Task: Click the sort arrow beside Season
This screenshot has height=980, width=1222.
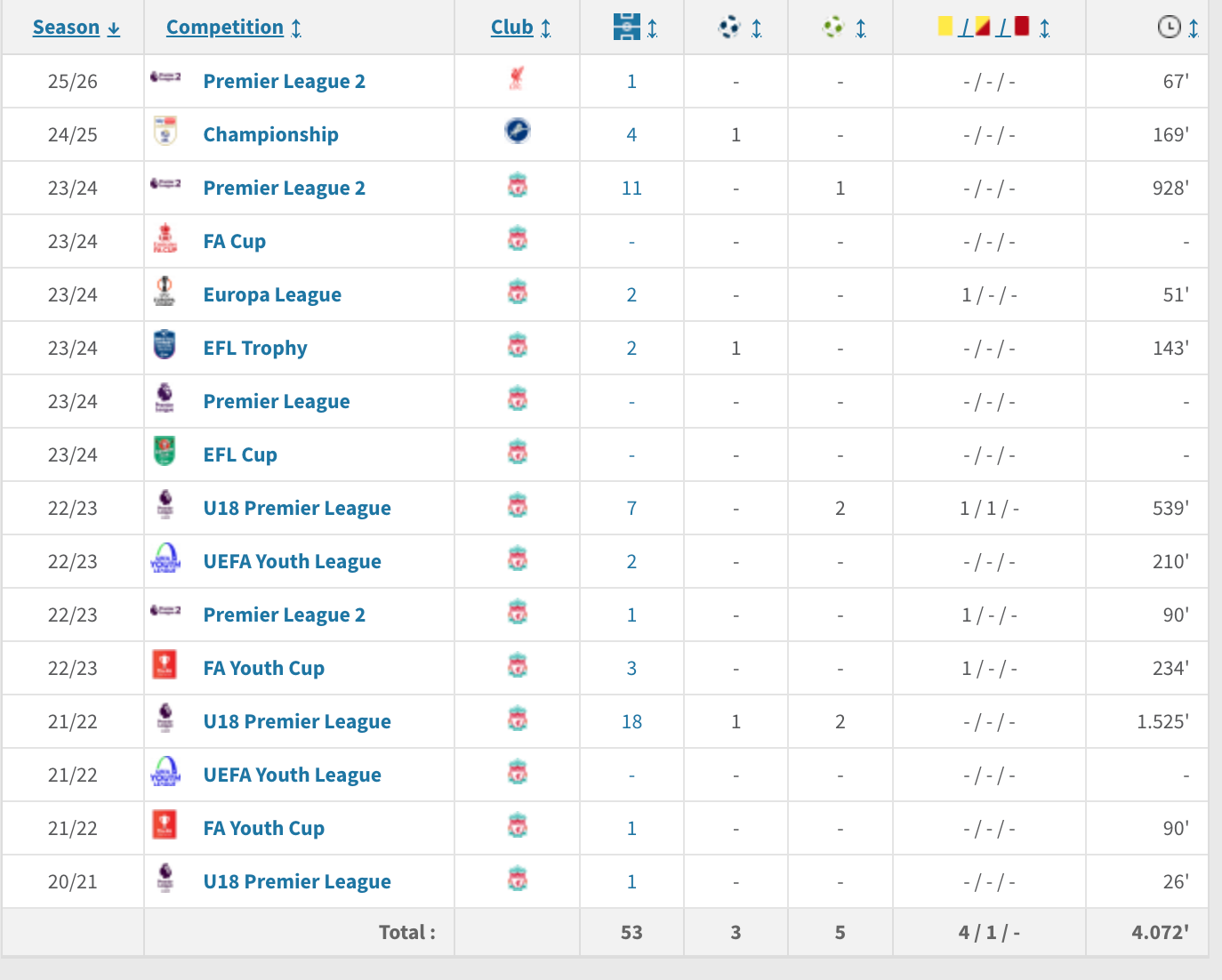Action: click(114, 28)
